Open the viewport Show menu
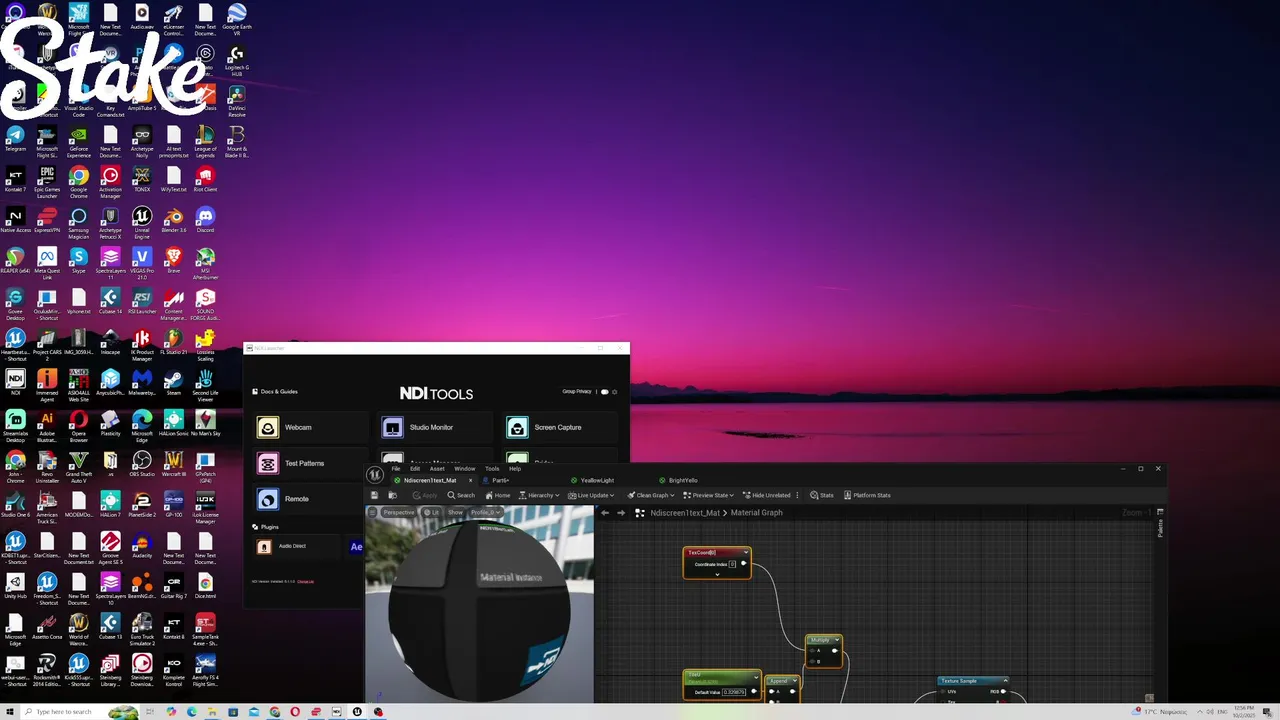The image size is (1280, 720). [455, 512]
